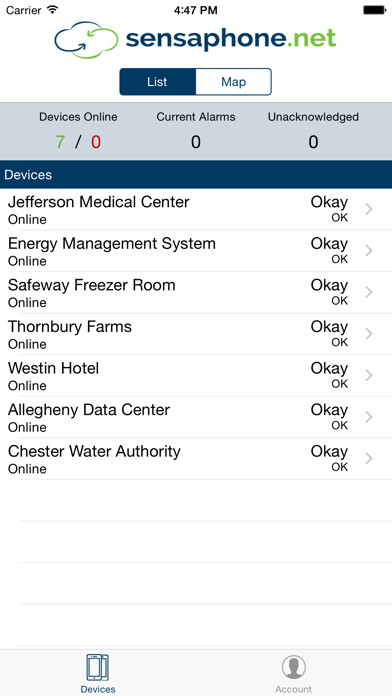The image size is (392, 696).
Task: Open the Devices tab icon
Action: click(x=98, y=667)
